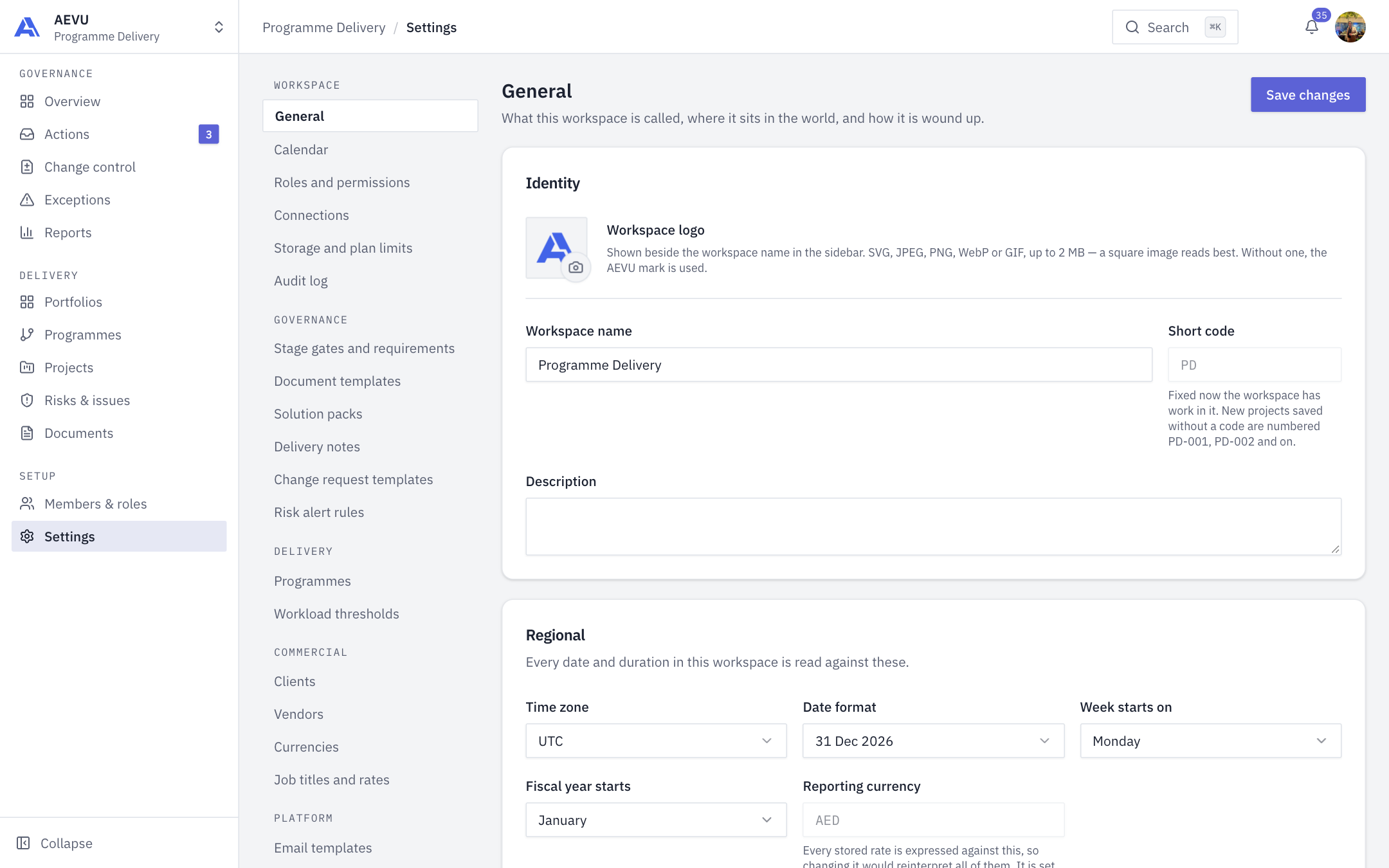Screen dimensions: 1389x868
Task: Click the Description text area
Action: coord(933,526)
